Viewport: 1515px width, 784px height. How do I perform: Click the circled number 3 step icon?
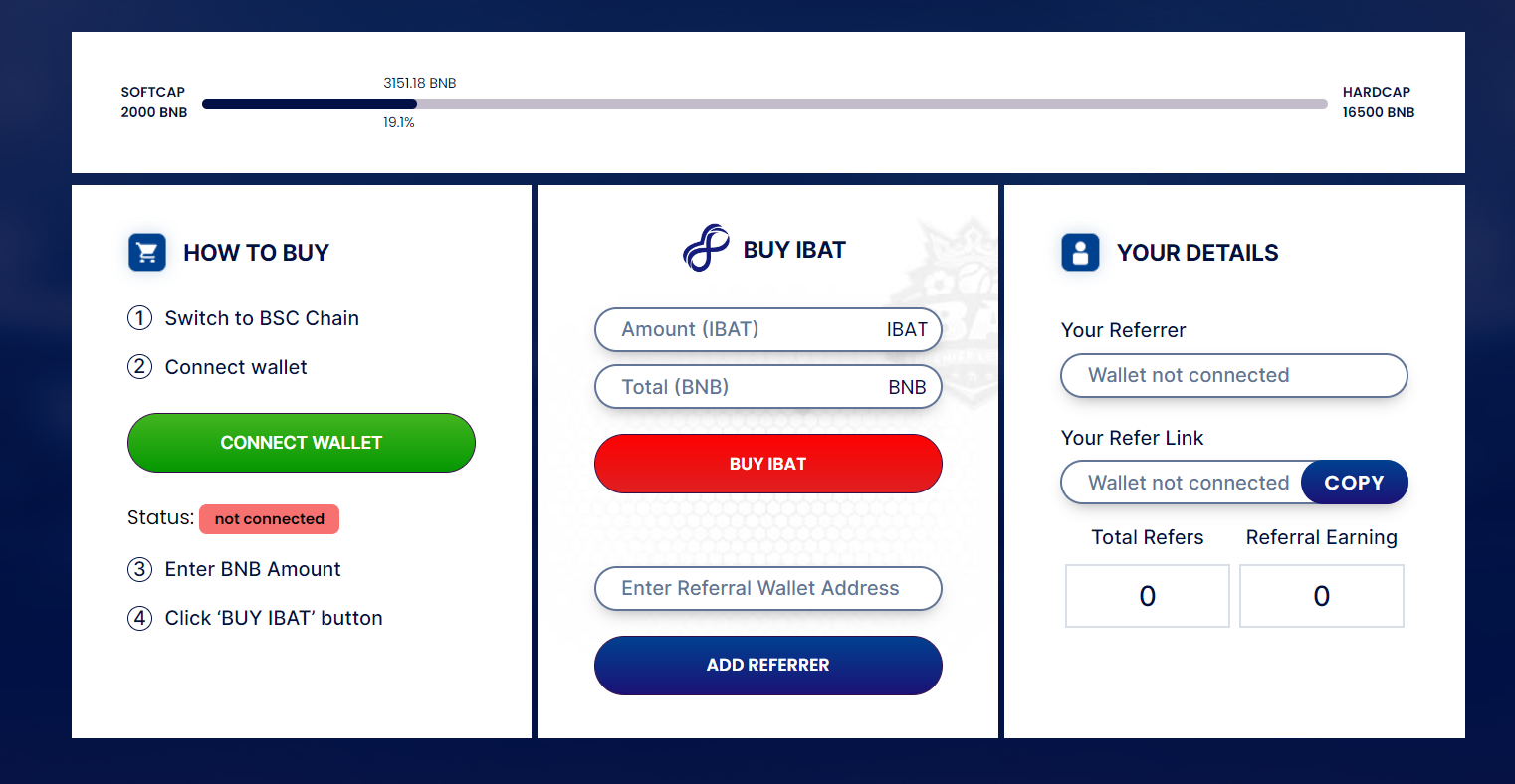click(139, 569)
